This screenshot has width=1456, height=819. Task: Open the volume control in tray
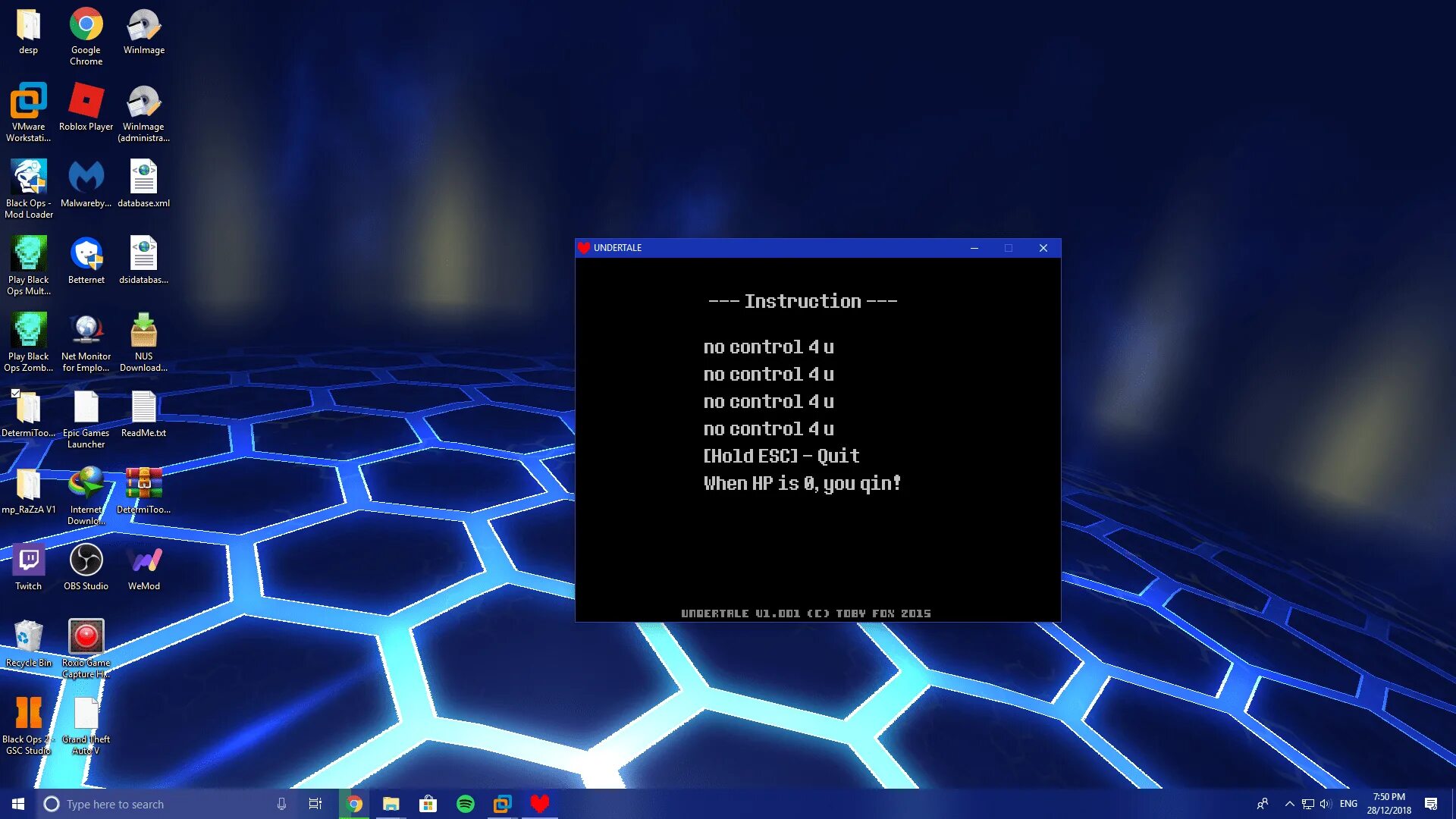click(1325, 804)
